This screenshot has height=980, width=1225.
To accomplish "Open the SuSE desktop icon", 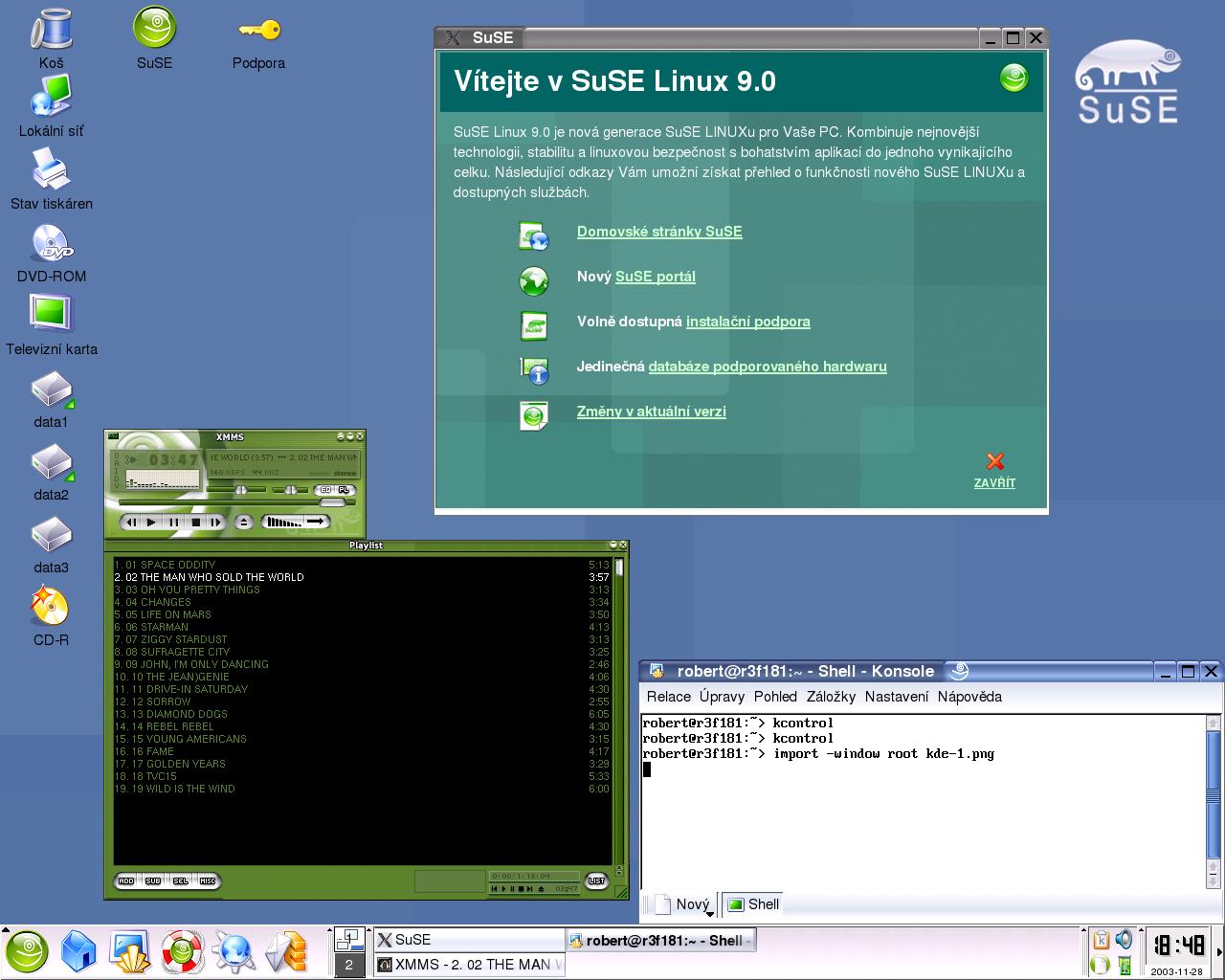I will pyautogui.click(x=154, y=38).
